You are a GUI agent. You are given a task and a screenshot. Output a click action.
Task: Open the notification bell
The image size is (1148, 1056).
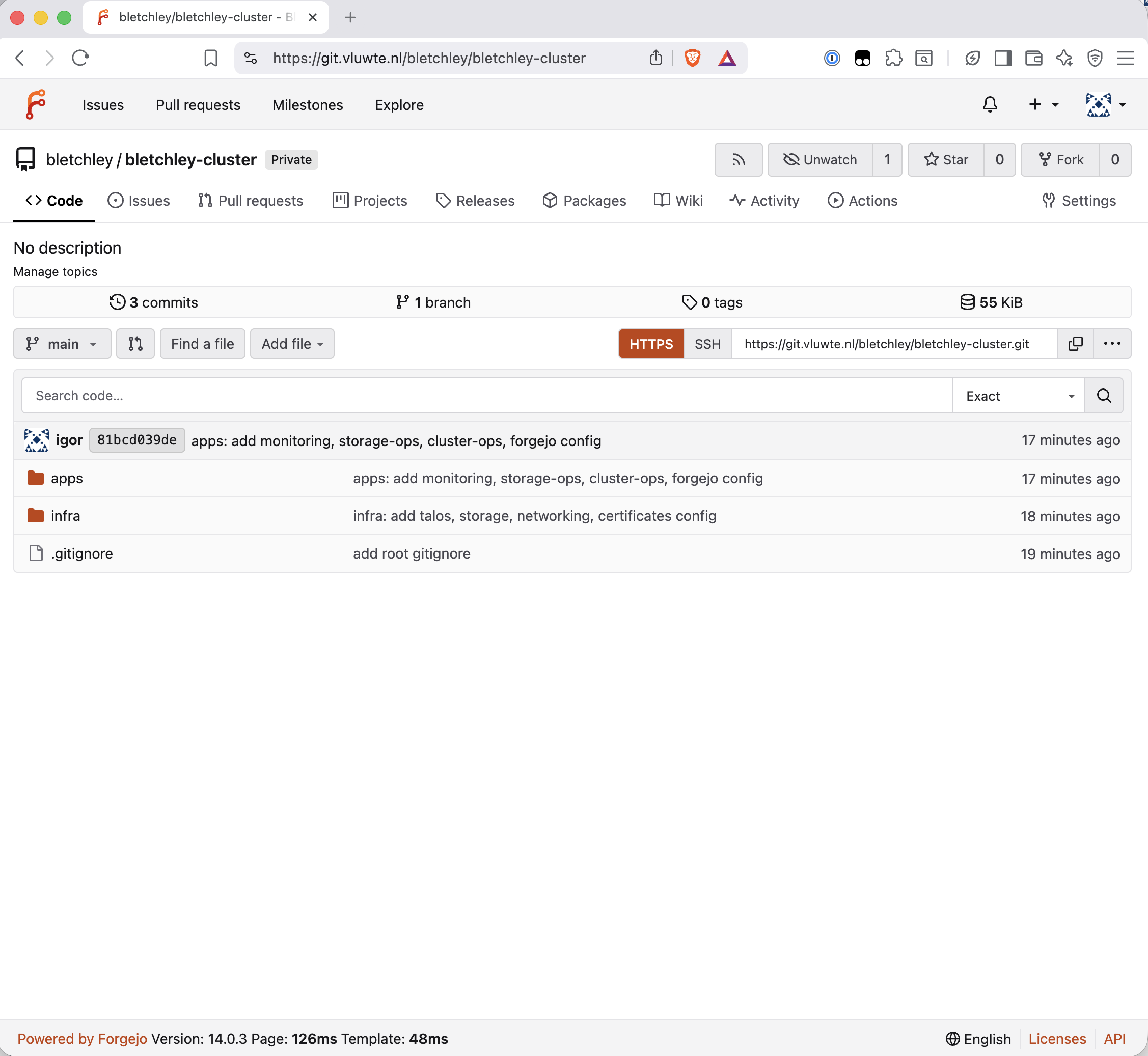[990, 104]
